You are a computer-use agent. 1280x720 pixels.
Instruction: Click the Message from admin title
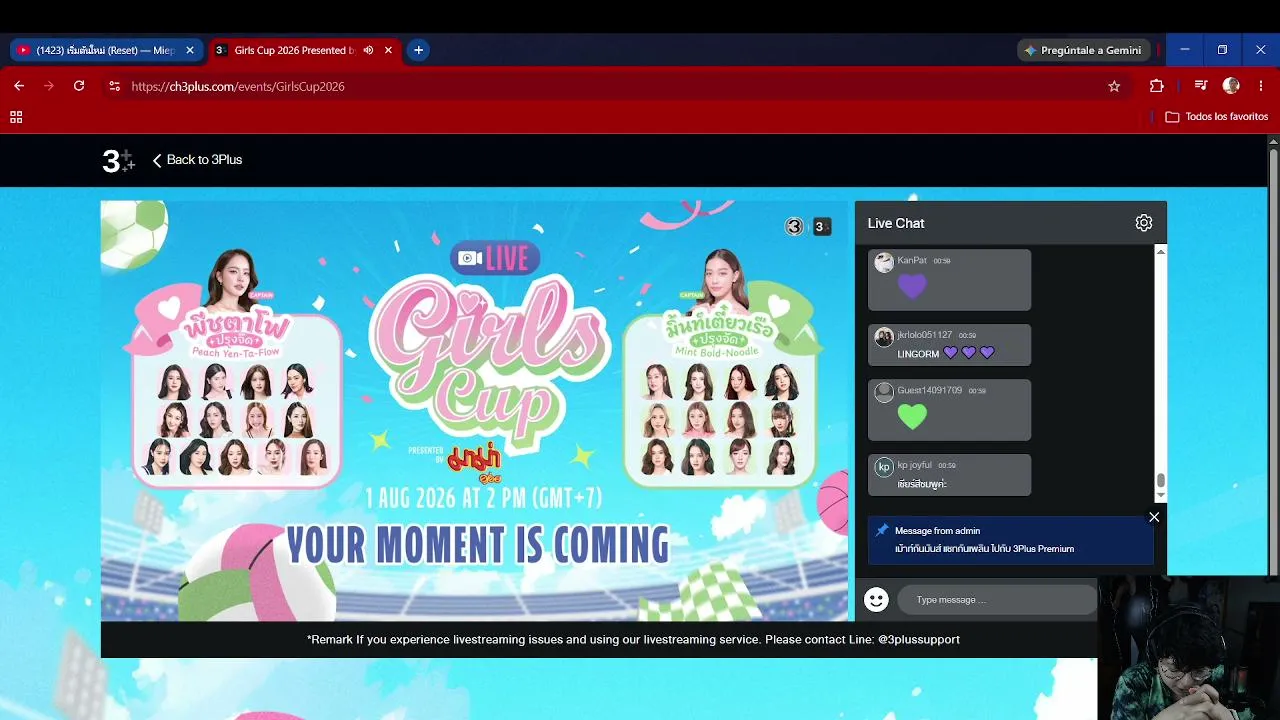tap(937, 531)
